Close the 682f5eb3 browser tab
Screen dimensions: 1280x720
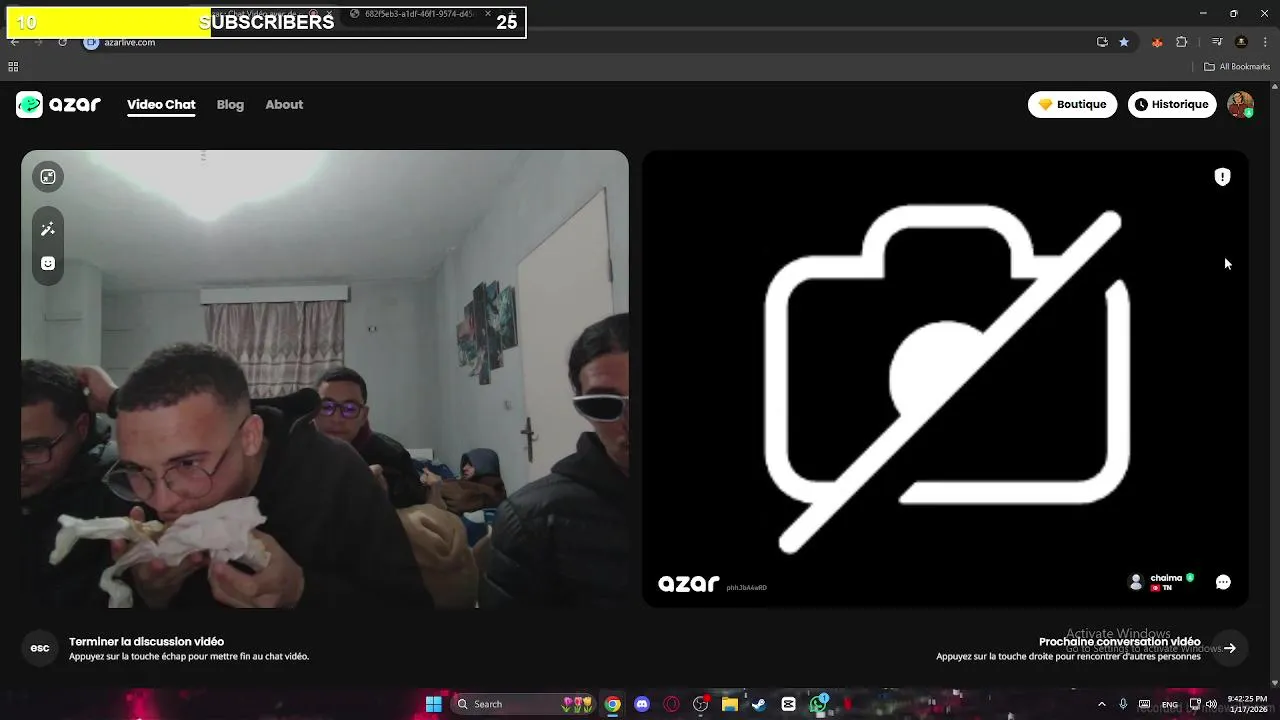coord(488,14)
